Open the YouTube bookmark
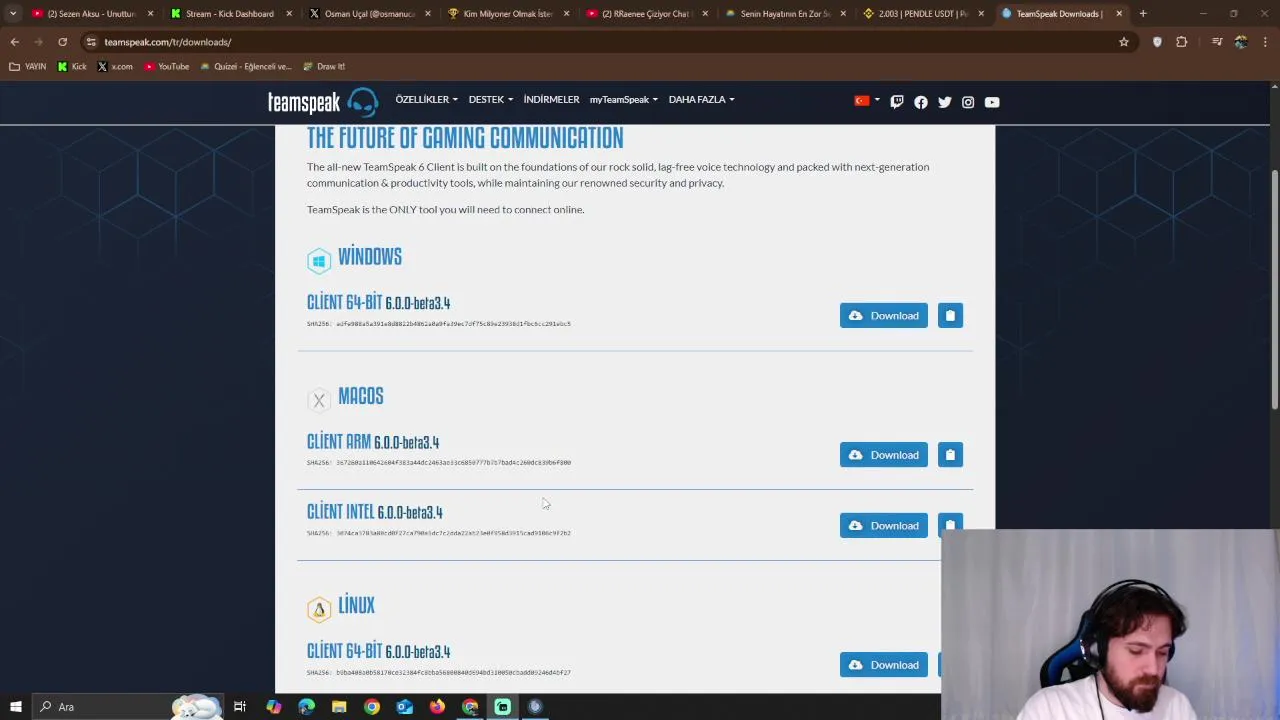1280x720 pixels. pyautogui.click(x=167, y=67)
